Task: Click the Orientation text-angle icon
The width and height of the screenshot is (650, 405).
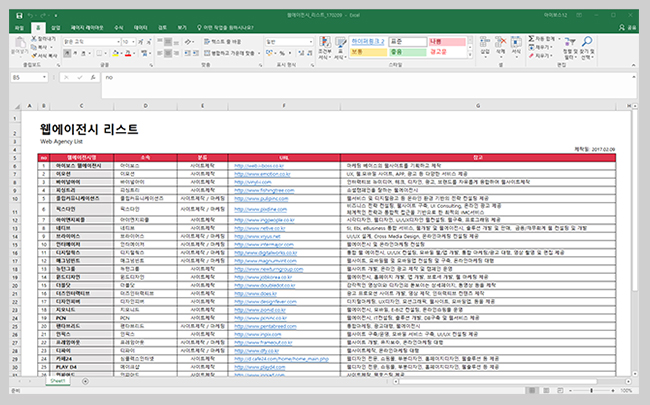Action: [188, 42]
